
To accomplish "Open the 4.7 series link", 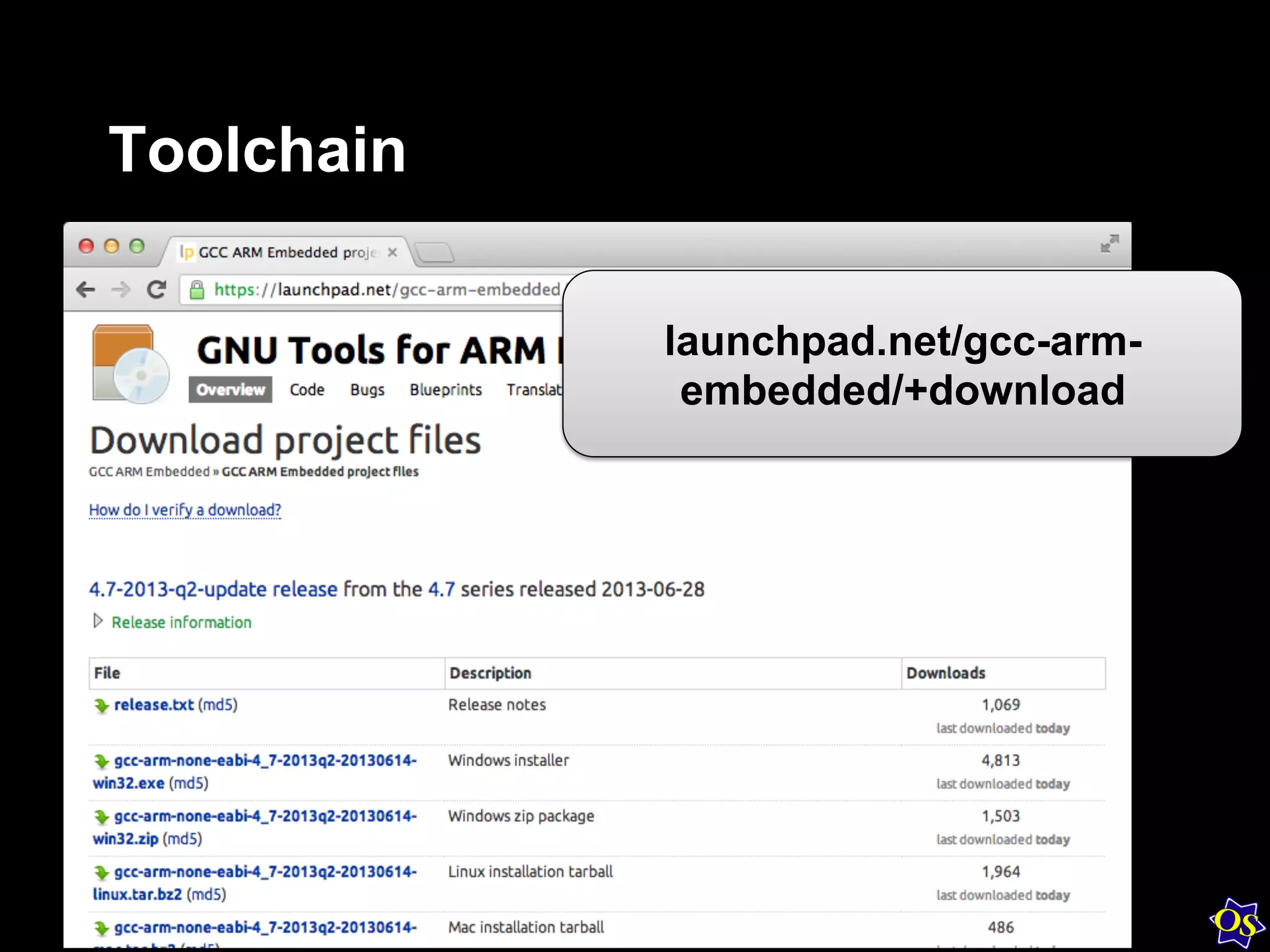I will [x=442, y=589].
